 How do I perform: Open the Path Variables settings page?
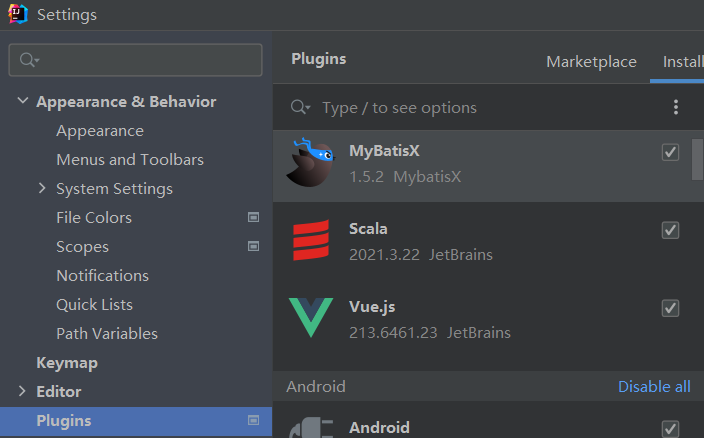click(107, 333)
